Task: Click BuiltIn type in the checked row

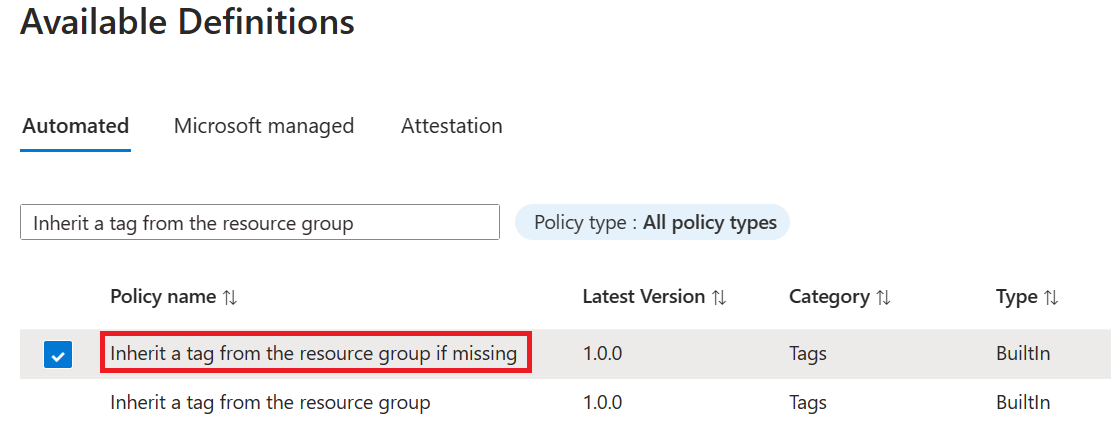Action: coord(1023,354)
